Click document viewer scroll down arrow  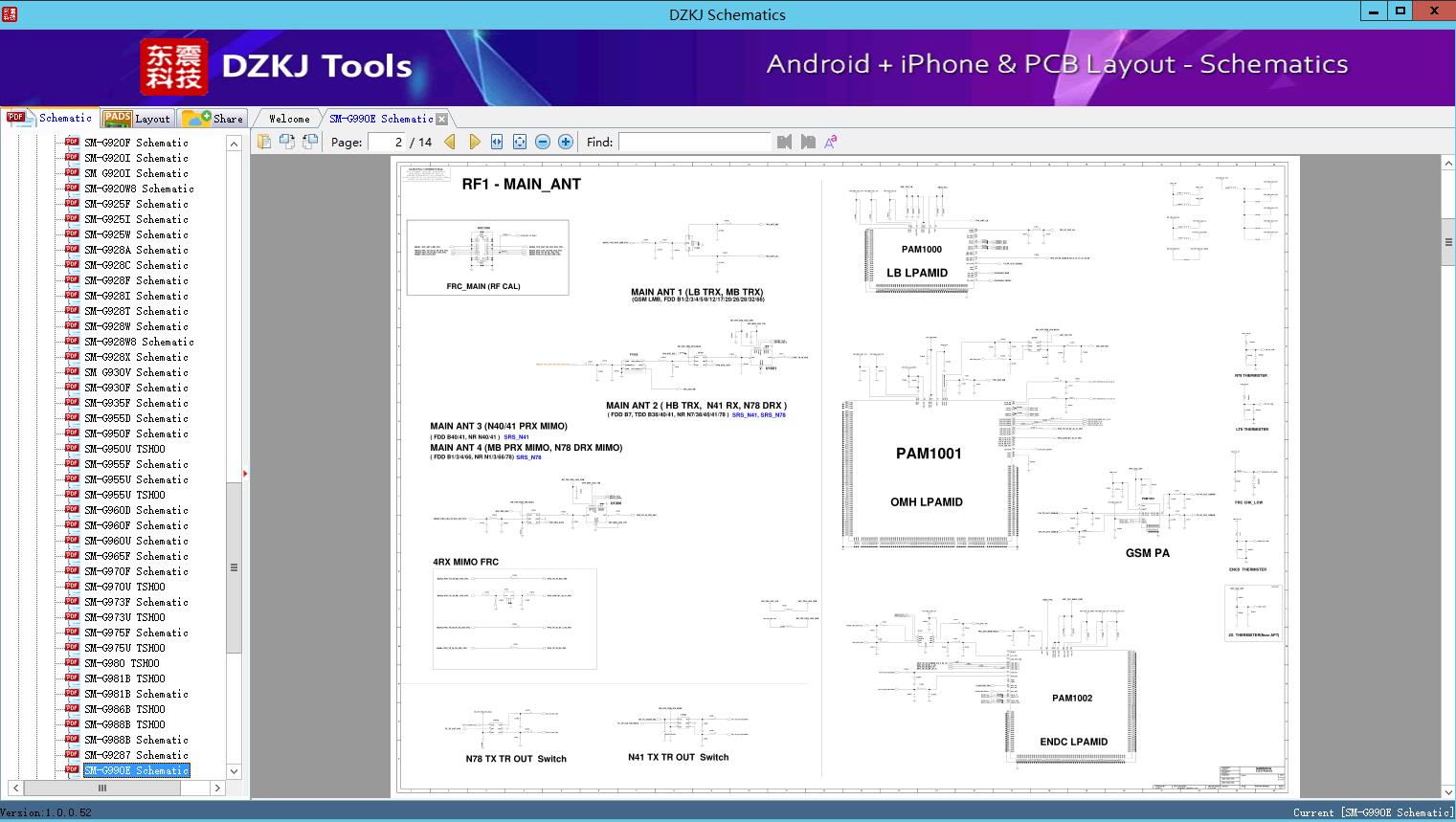point(1448,791)
